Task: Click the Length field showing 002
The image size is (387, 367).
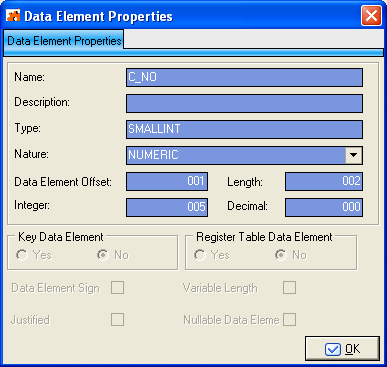Action: (x=324, y=181)
